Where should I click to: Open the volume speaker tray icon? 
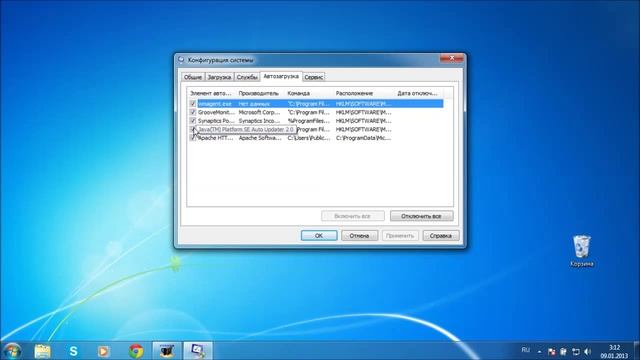(x=587, y=351)
